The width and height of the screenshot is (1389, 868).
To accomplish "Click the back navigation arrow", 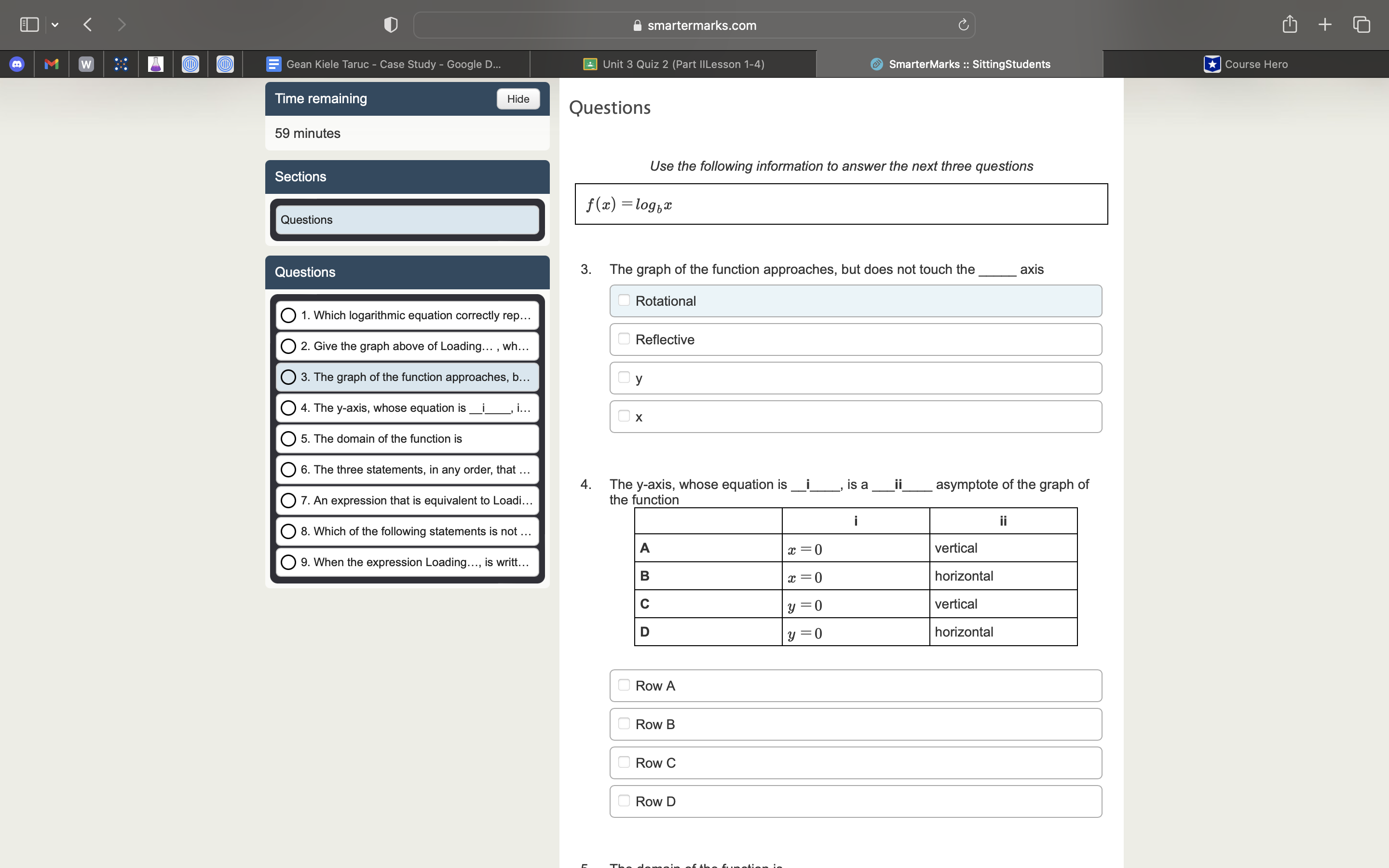I will pos(87,24).
